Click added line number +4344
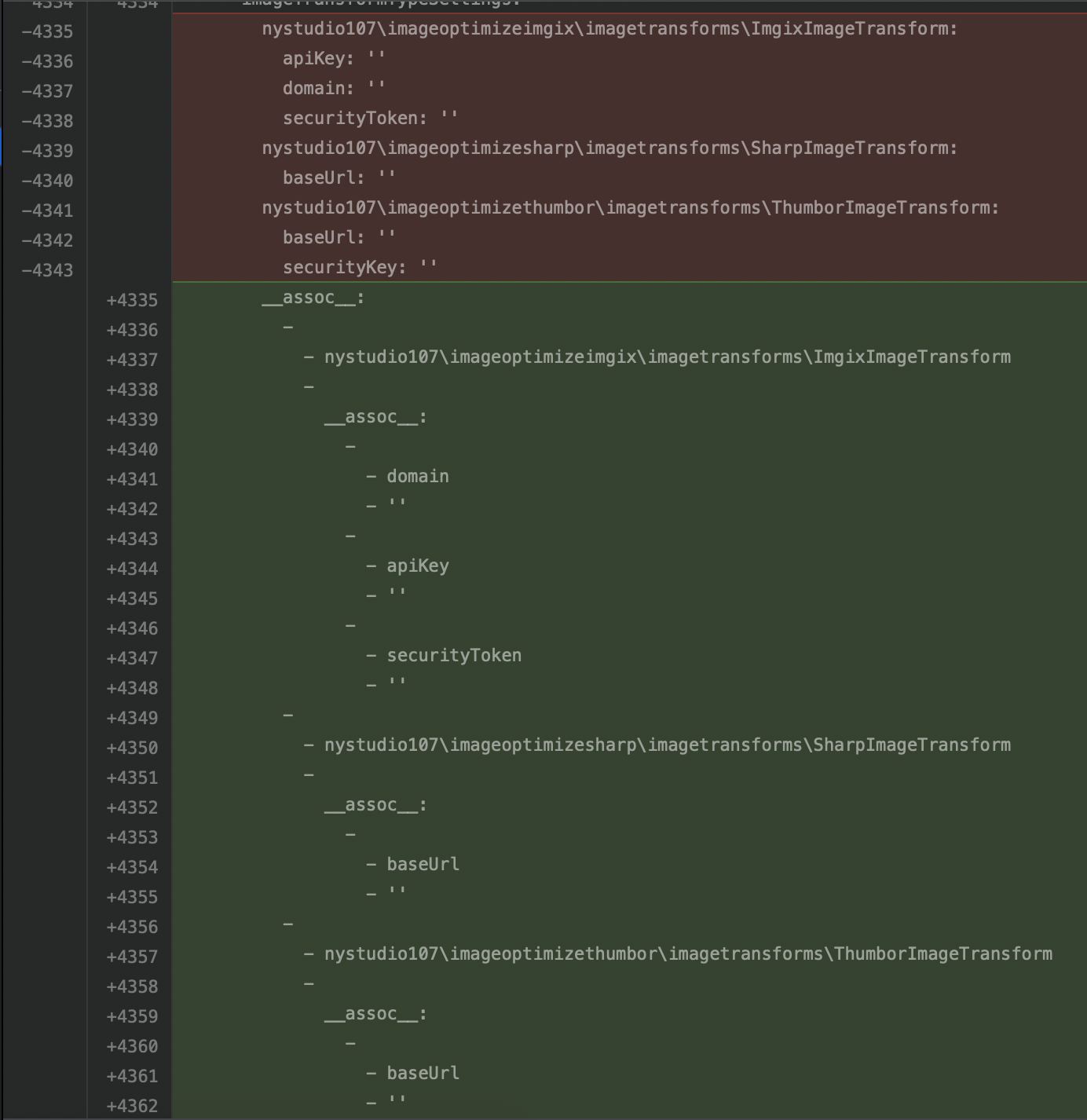This screenshot has height=1120, width=1087. 132,569
